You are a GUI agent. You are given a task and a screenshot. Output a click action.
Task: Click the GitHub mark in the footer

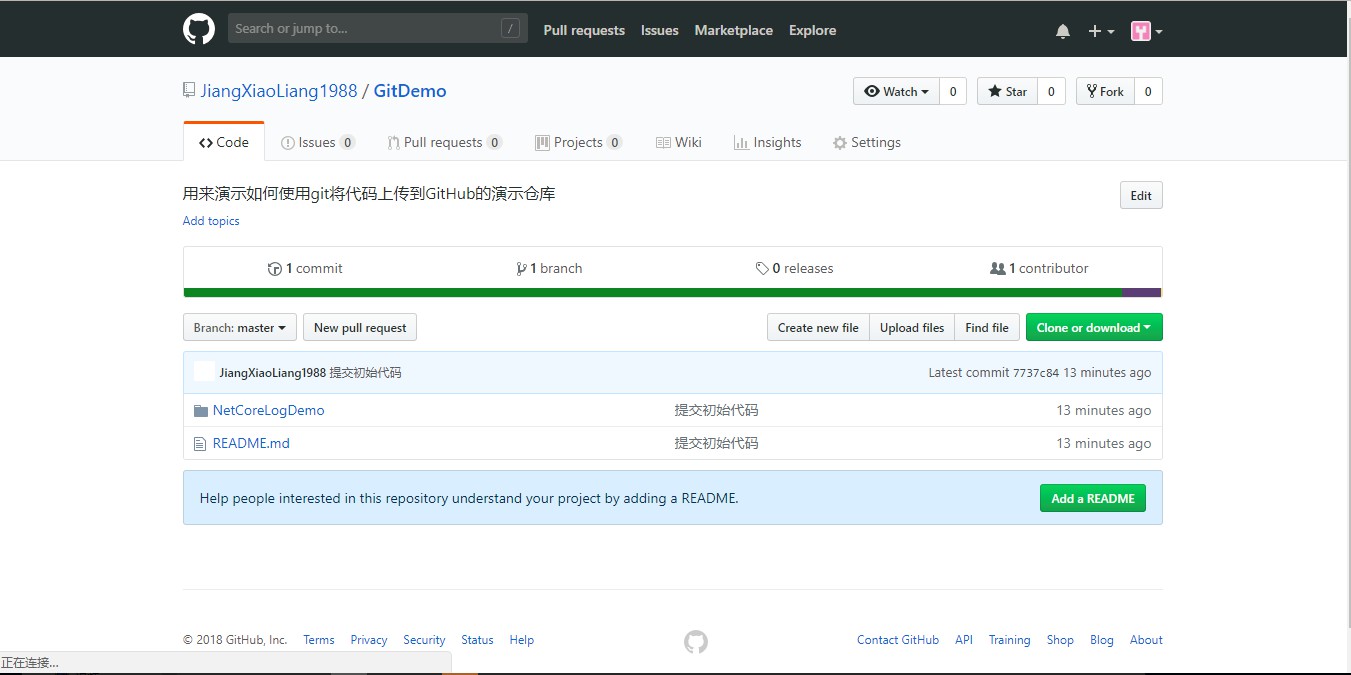(696, 641)
